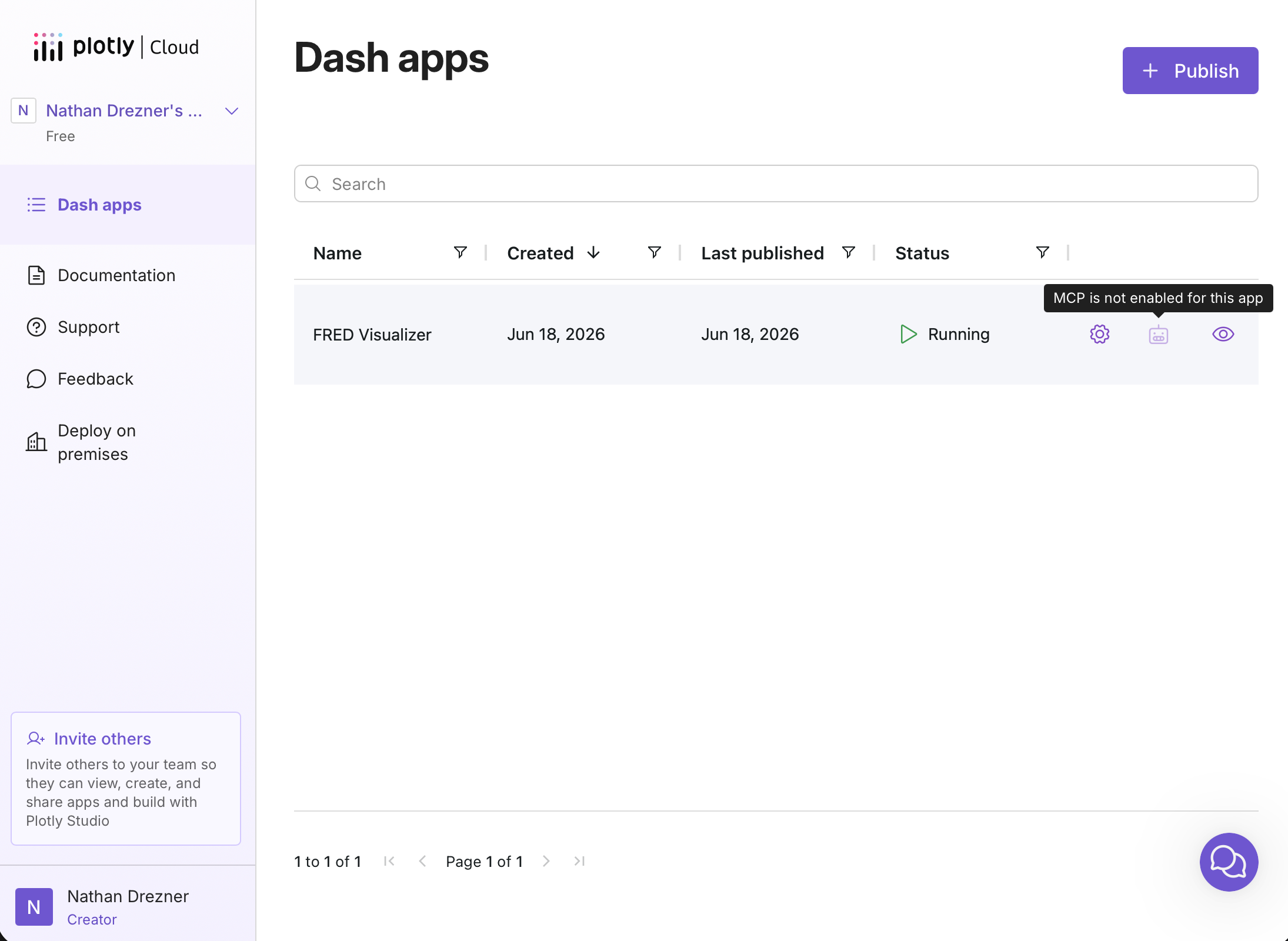Click the Plotly Cloud logo

click(x=116, y=47)
